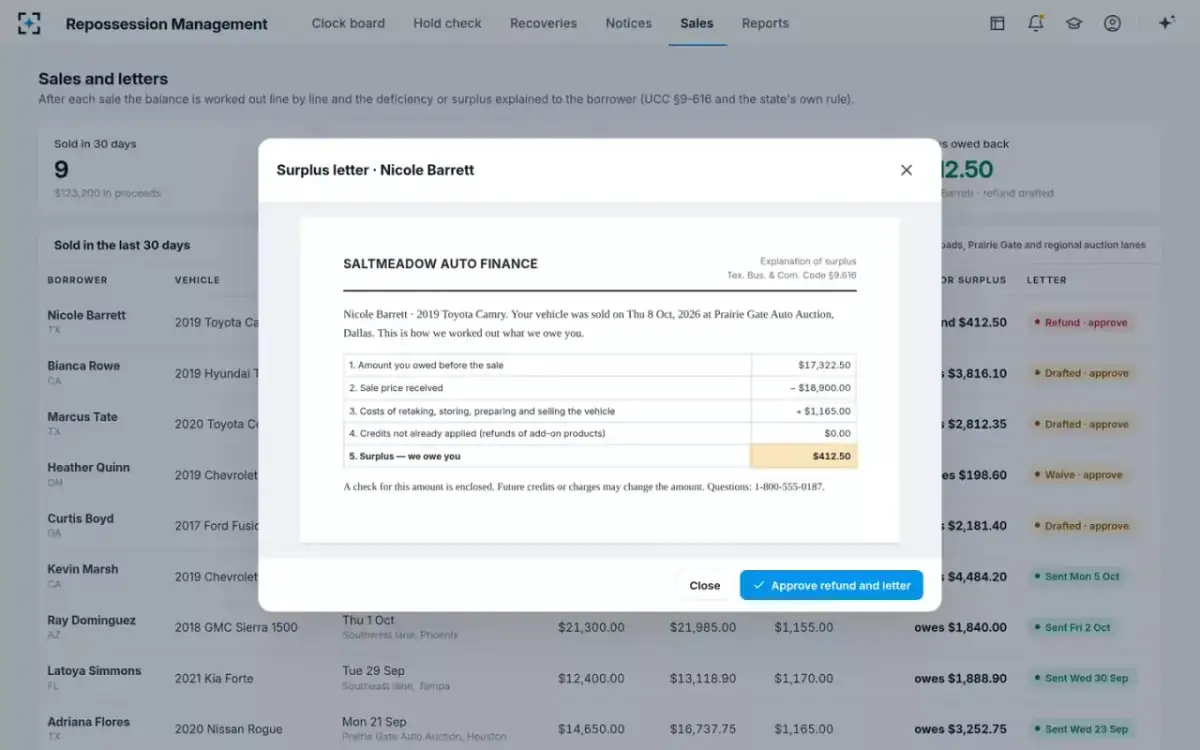Click the Sent Wed 30 Sep status
The image size is (1200, 750).
point(1080,678)
